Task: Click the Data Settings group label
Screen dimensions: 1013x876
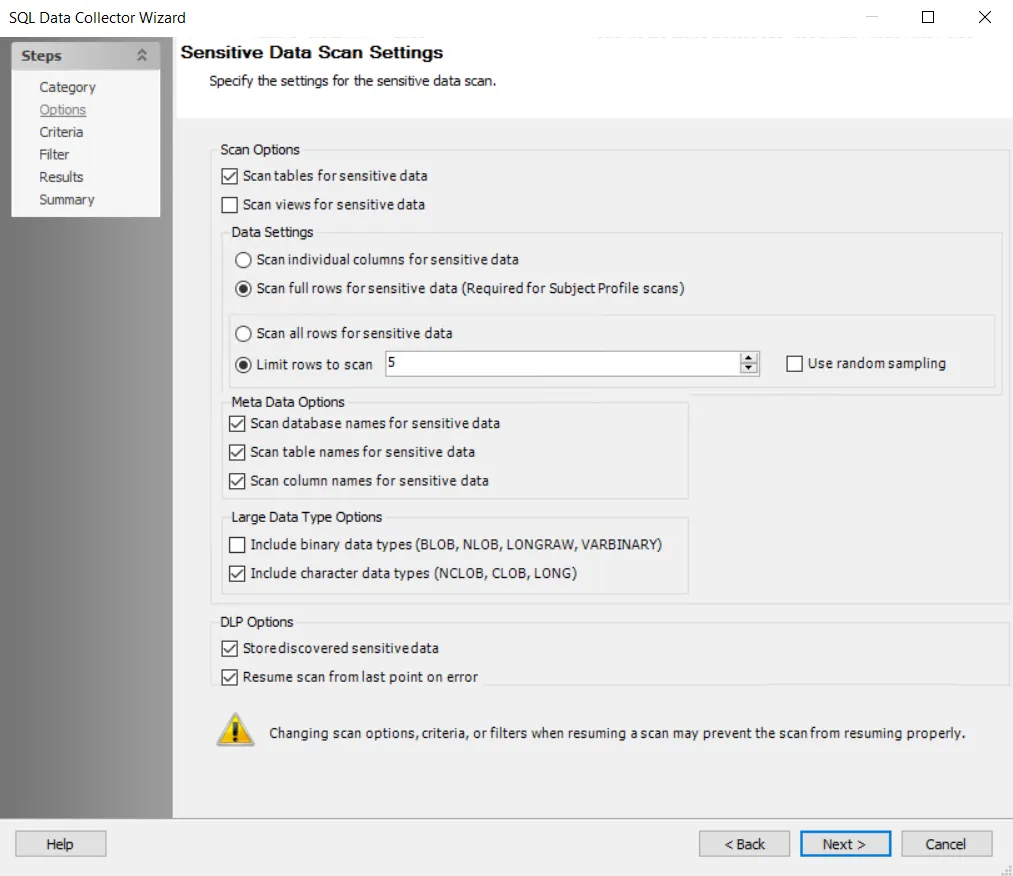Action: [272, 233]
